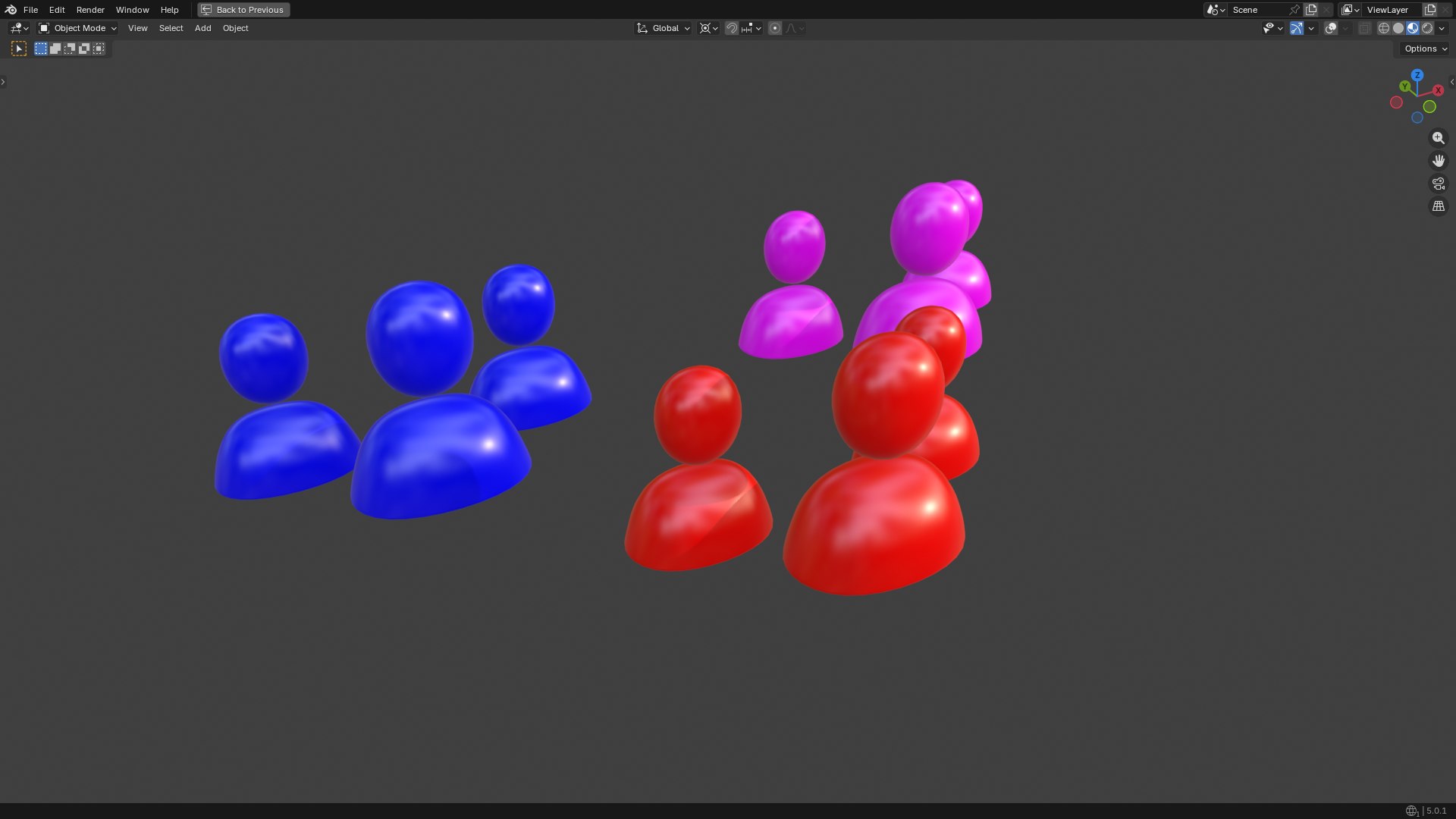
Task: Choose the Extend Selection mode
Action: click(55, 49)
